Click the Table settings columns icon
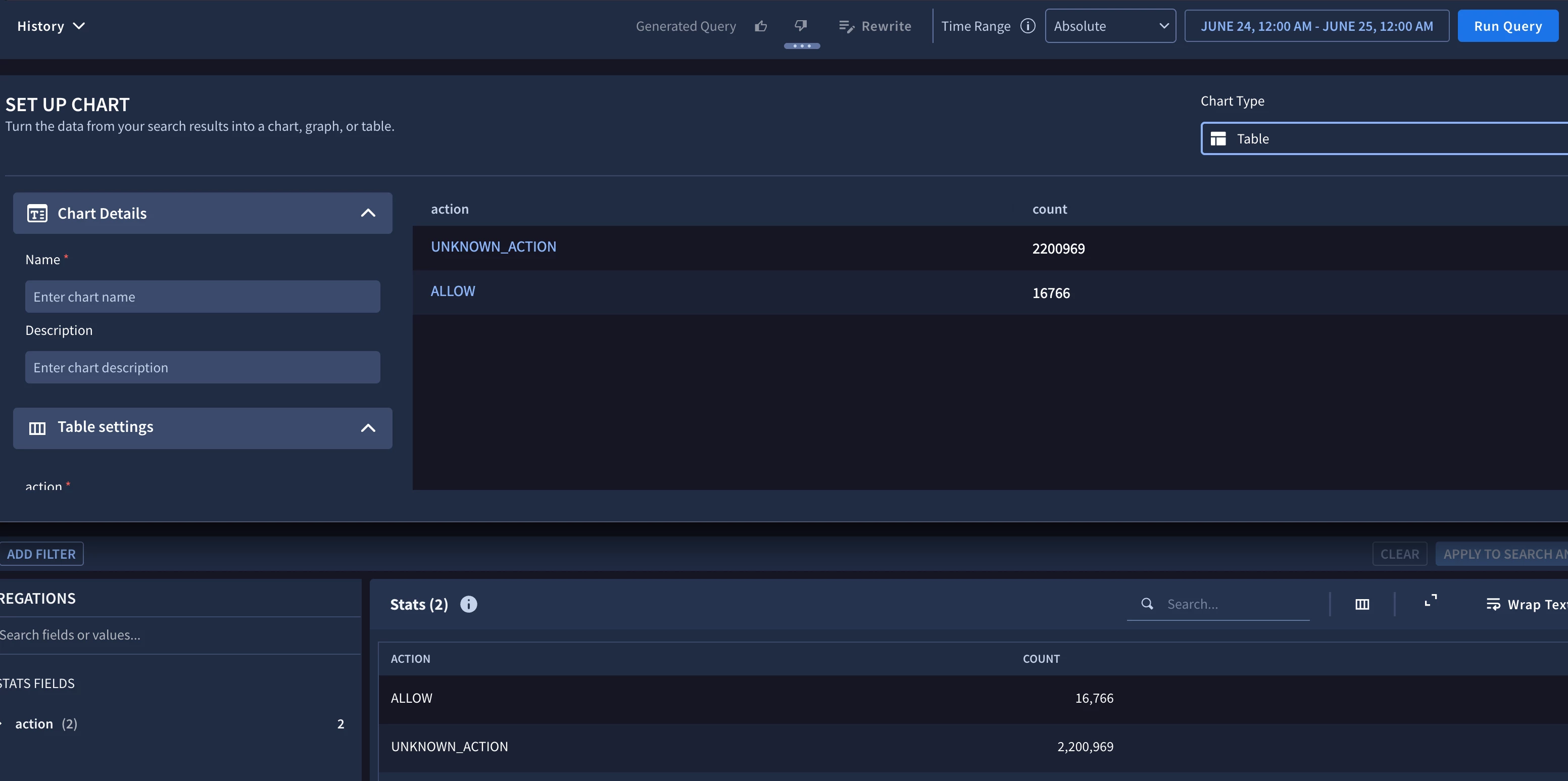 (x=37, y=428)
